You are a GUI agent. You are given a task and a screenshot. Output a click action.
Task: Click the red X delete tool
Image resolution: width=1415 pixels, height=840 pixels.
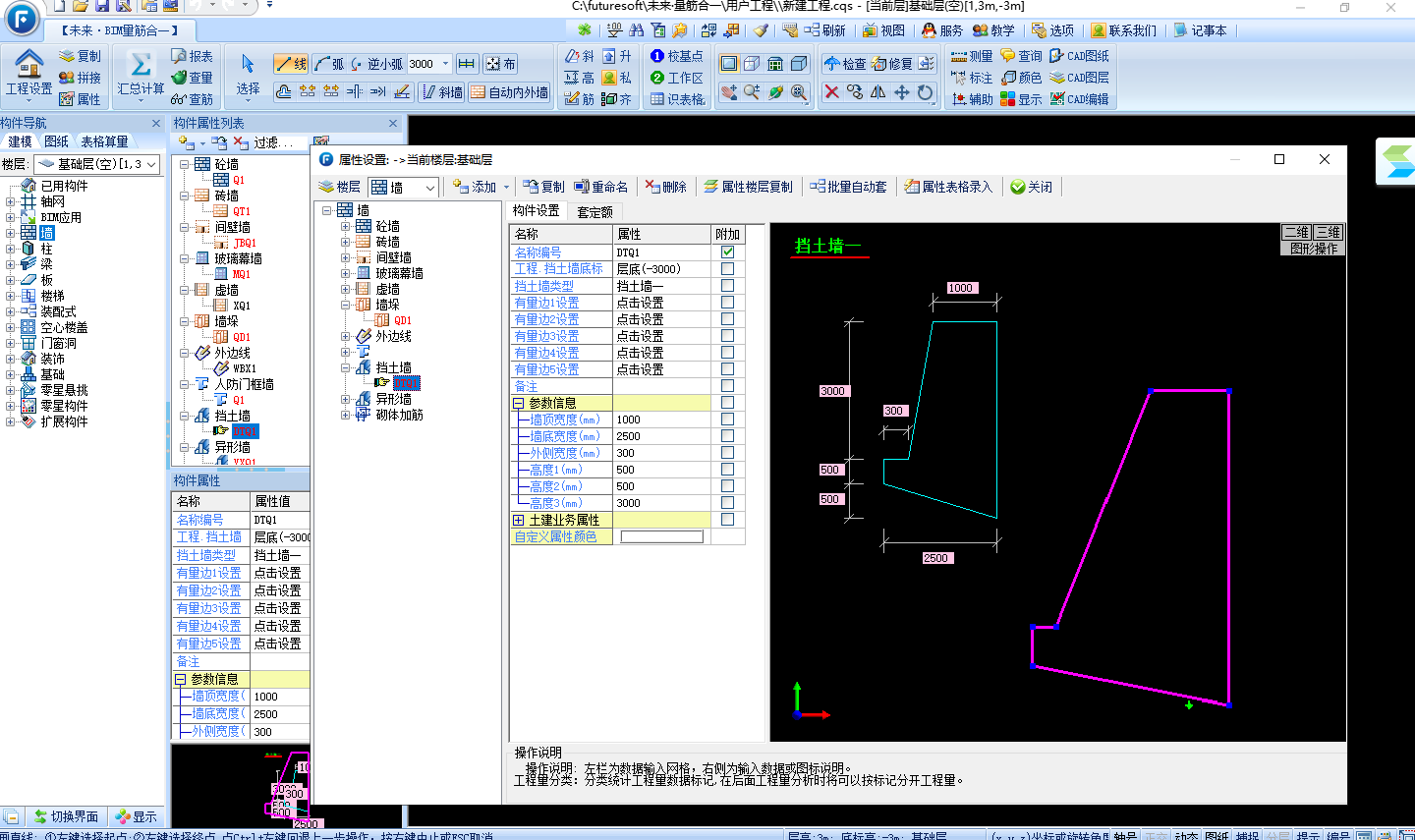[x=831, y=91]
